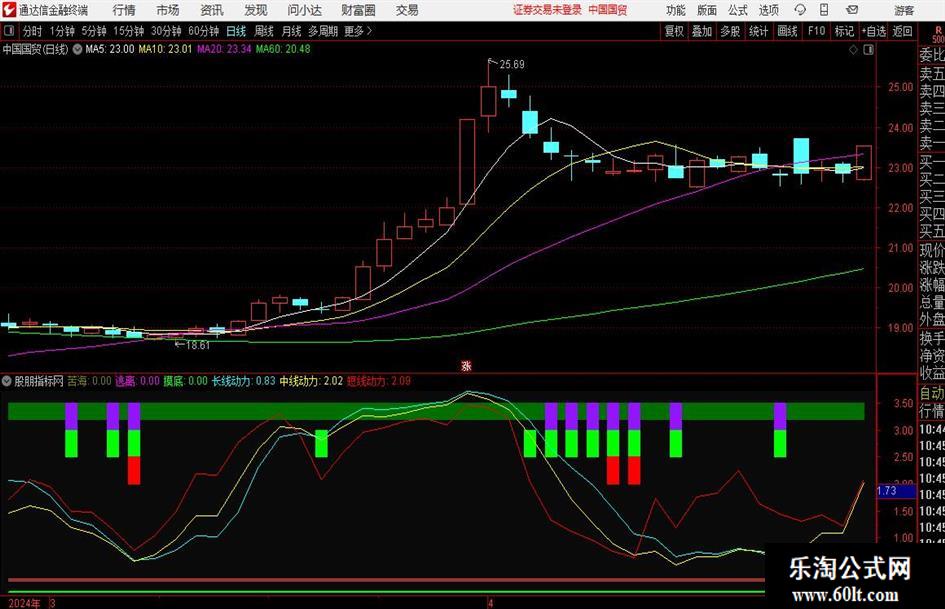945x609 pixels.
Task: Click the customer service headset icon
Action: [x=800, y=10]
